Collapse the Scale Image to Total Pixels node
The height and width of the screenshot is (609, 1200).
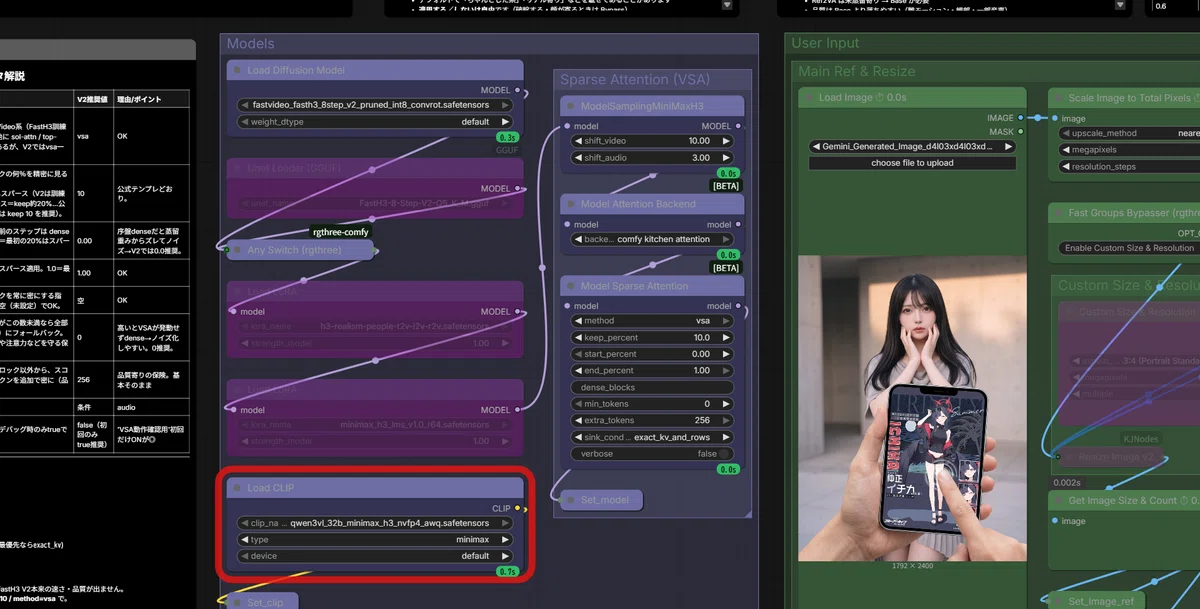(1059, 98)
